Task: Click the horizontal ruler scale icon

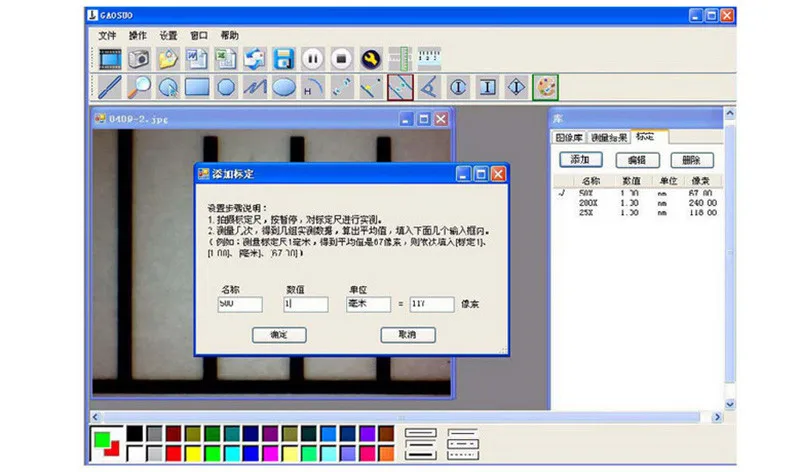Action: pos(429,59)
